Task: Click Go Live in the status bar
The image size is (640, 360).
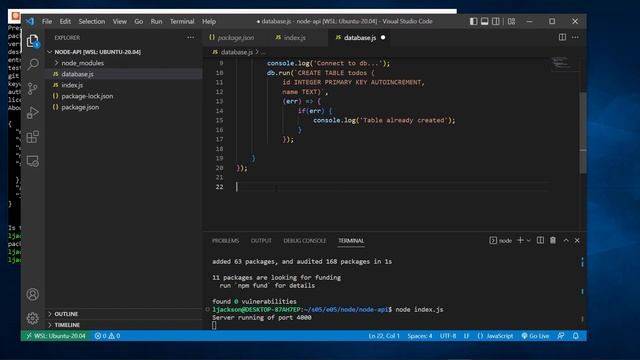Action: 535,336
